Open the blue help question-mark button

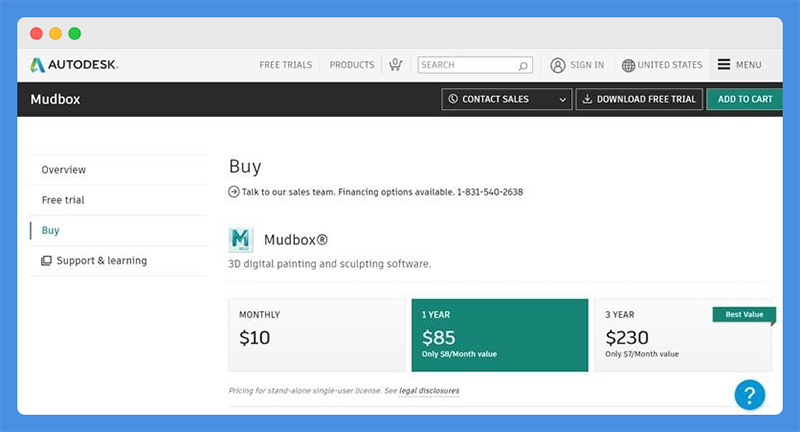(749, 395)
